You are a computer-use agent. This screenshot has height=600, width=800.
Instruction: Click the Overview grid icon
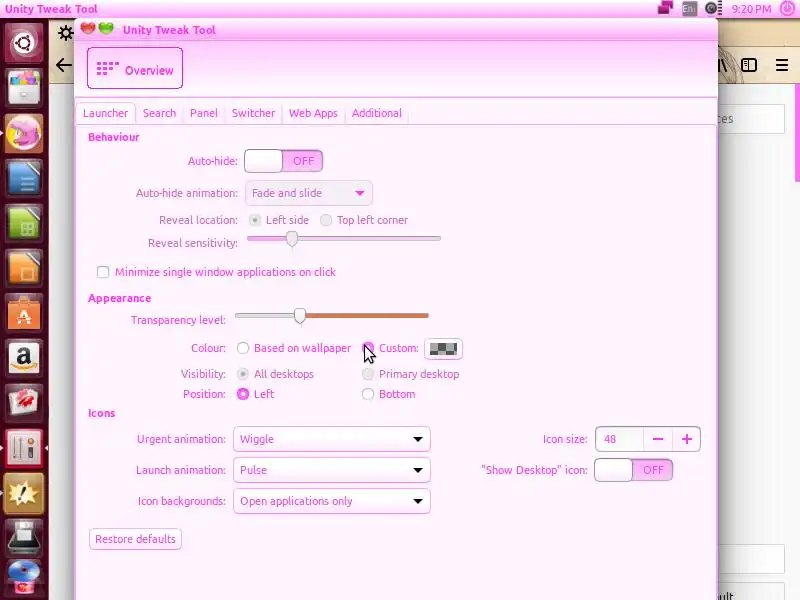coord(107,69)
